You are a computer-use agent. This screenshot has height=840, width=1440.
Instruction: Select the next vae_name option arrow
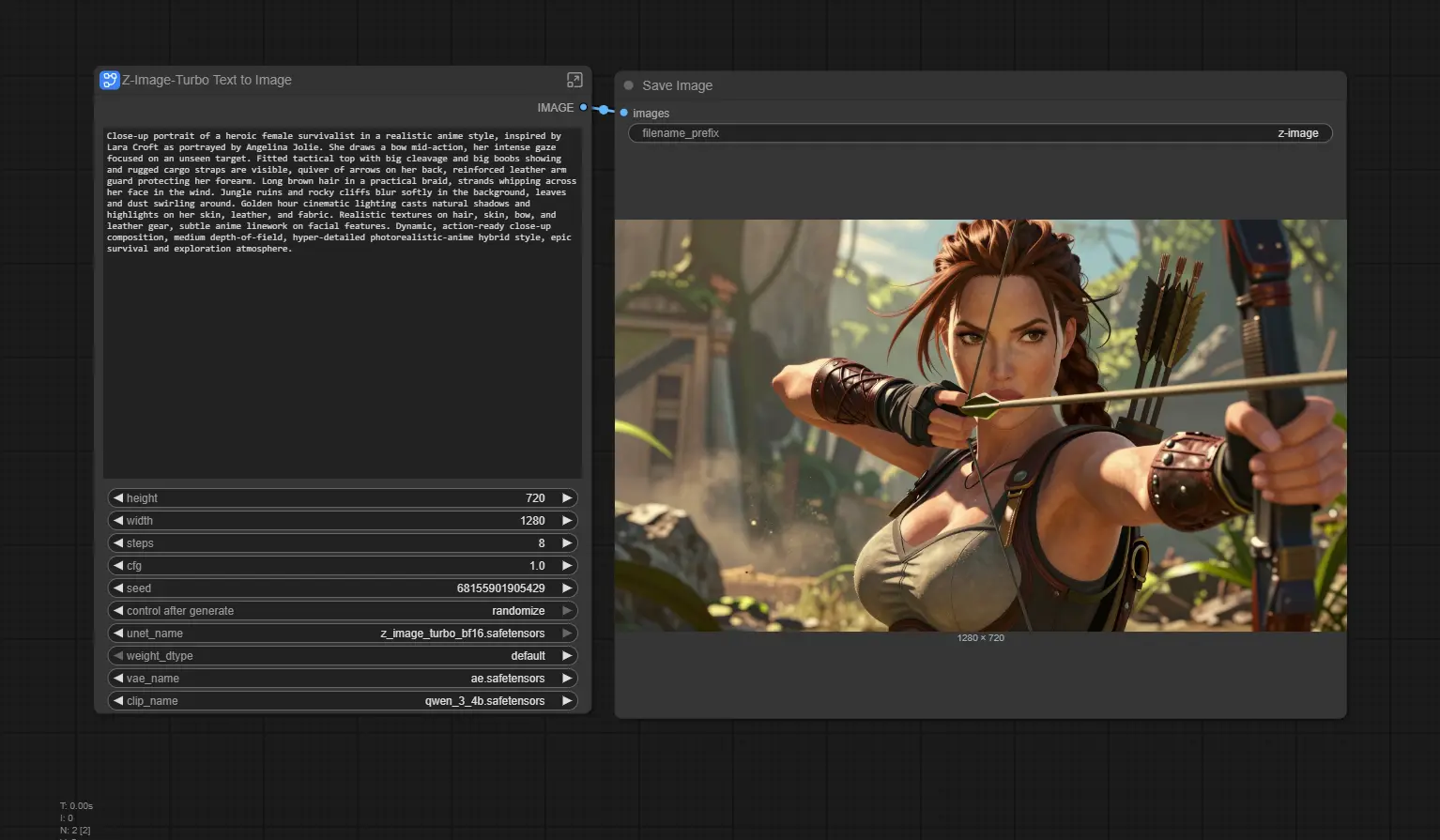point(567,679)
